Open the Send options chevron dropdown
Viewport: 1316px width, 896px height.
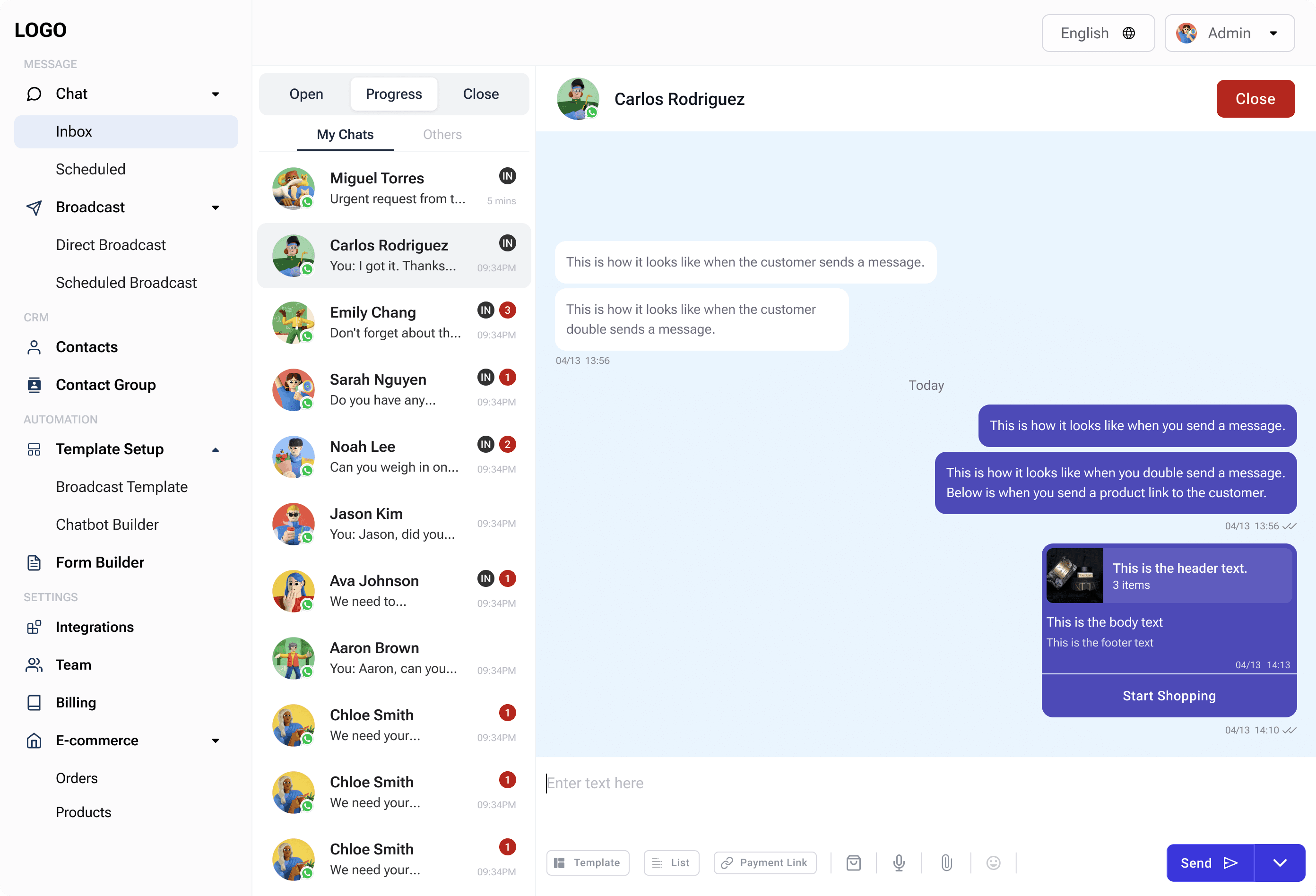pos(1280,862)
